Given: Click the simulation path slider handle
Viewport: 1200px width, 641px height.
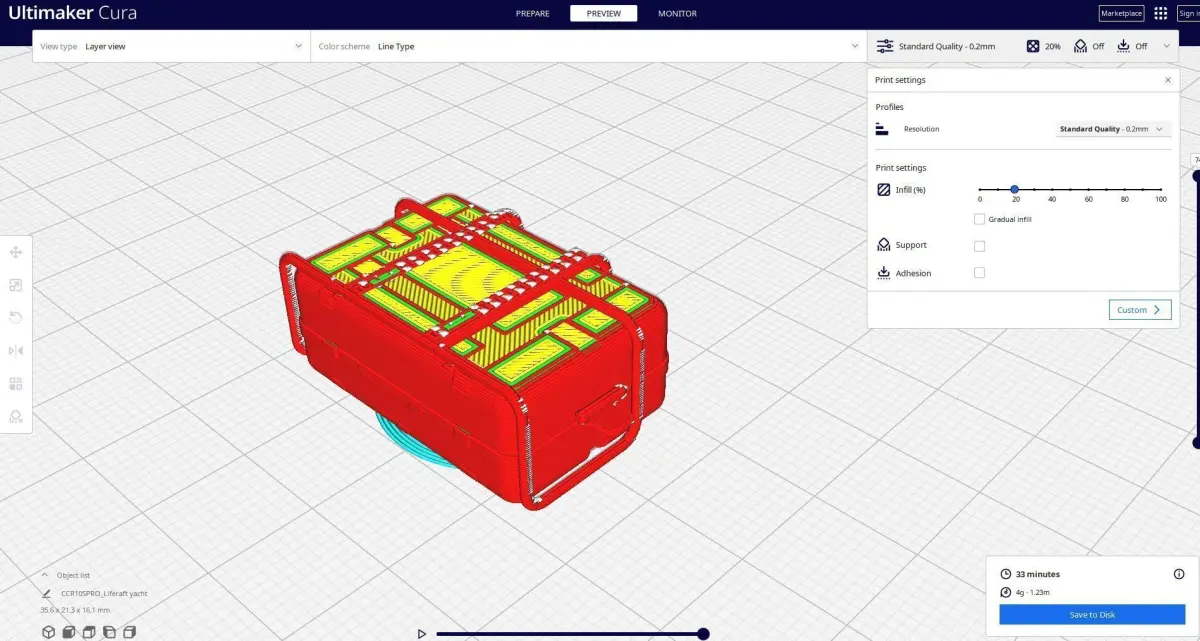Looking at the screenshot, I should point(703,633).
